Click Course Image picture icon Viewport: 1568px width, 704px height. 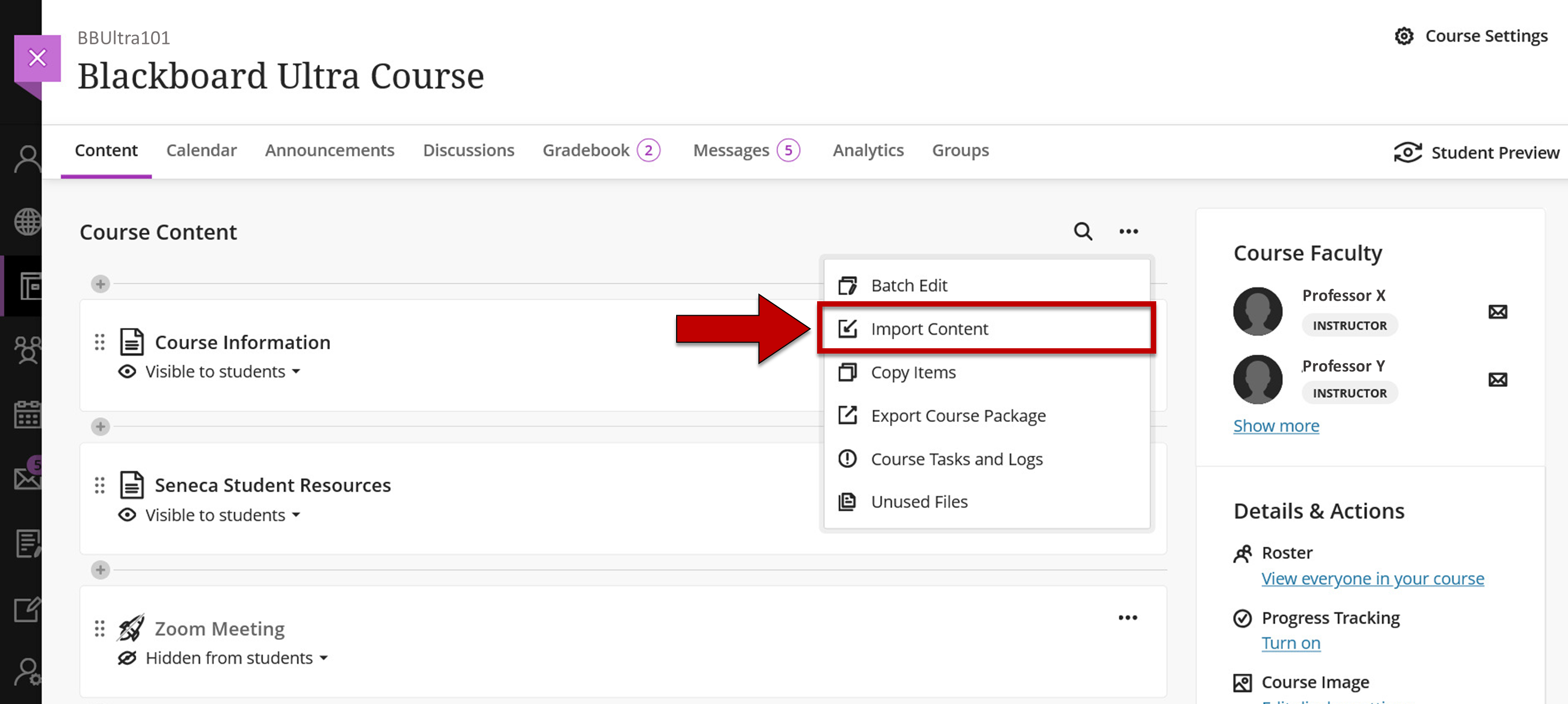click(x=1242, y=683)
